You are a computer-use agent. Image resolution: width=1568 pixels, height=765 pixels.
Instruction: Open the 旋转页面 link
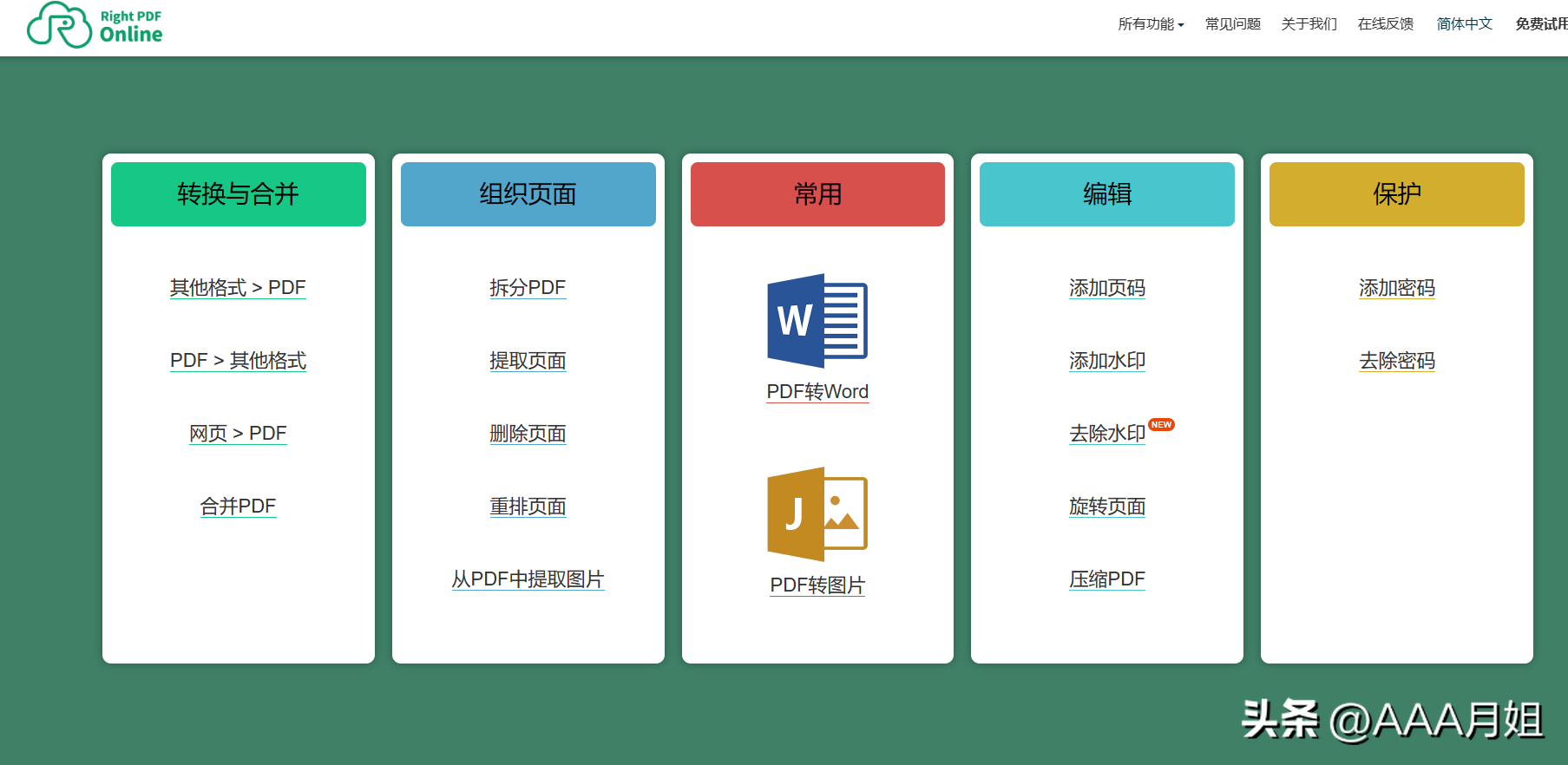(1107, 507)
